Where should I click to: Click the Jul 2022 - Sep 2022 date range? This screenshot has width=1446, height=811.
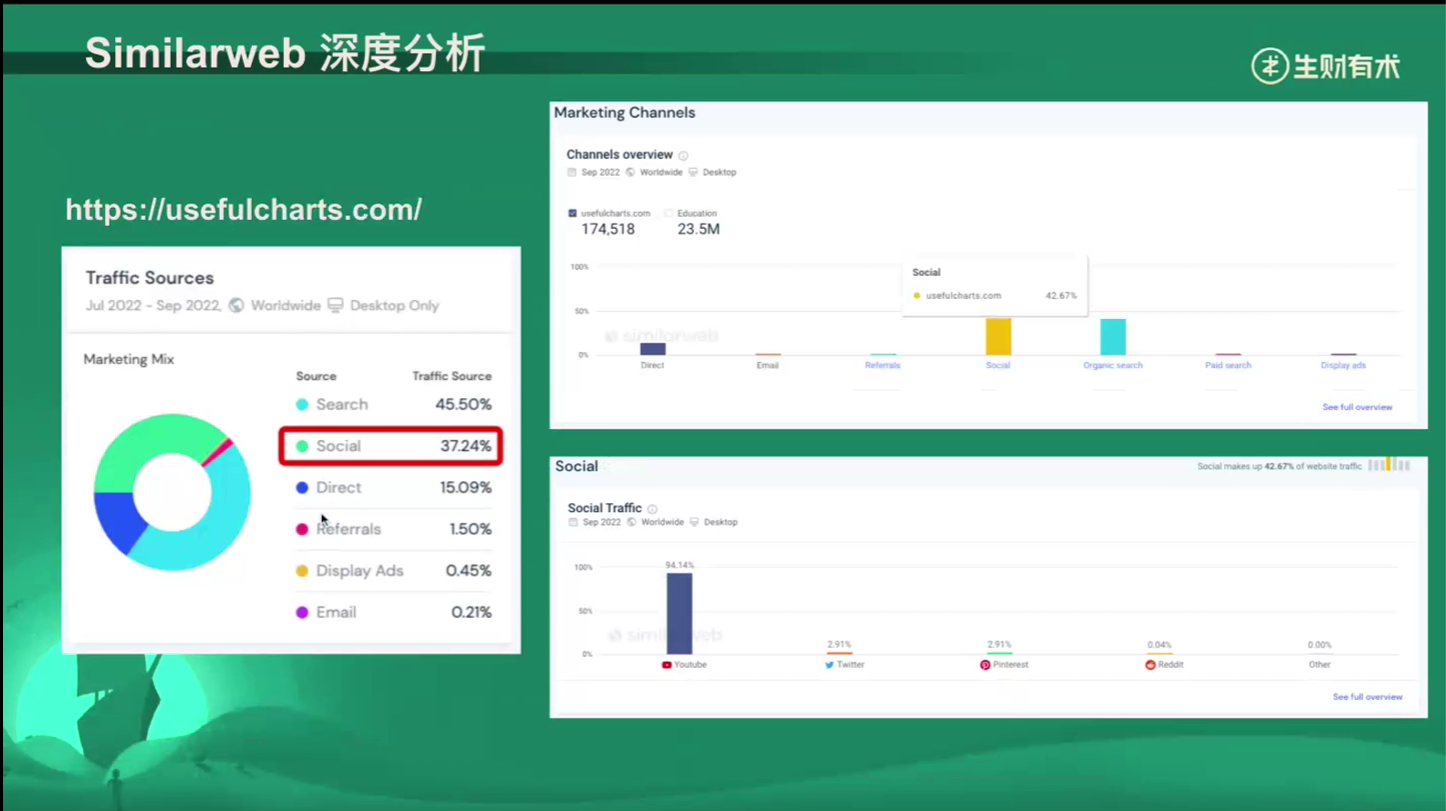[x=153, y=305]
